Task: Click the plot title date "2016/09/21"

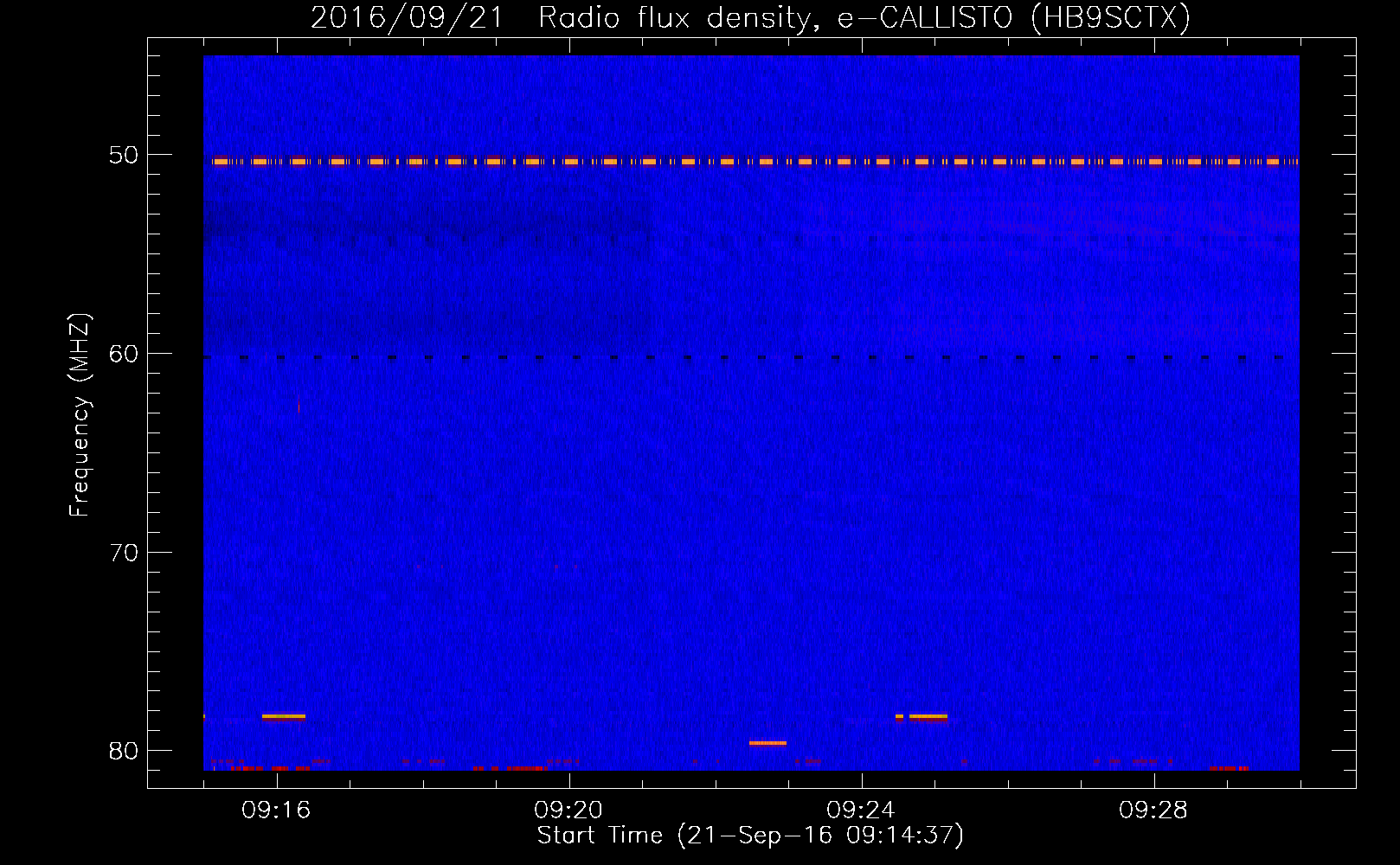Action: pyautogui.click(x=407, y=18)
